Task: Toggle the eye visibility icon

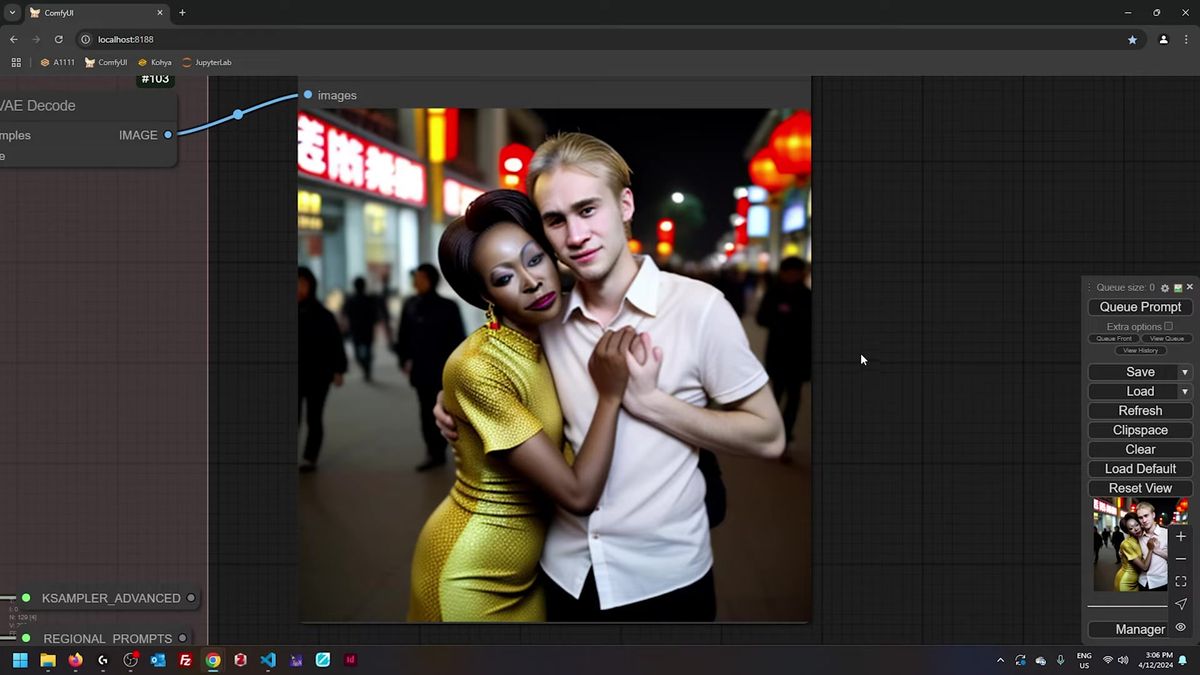Action: tap(1181, 627)
